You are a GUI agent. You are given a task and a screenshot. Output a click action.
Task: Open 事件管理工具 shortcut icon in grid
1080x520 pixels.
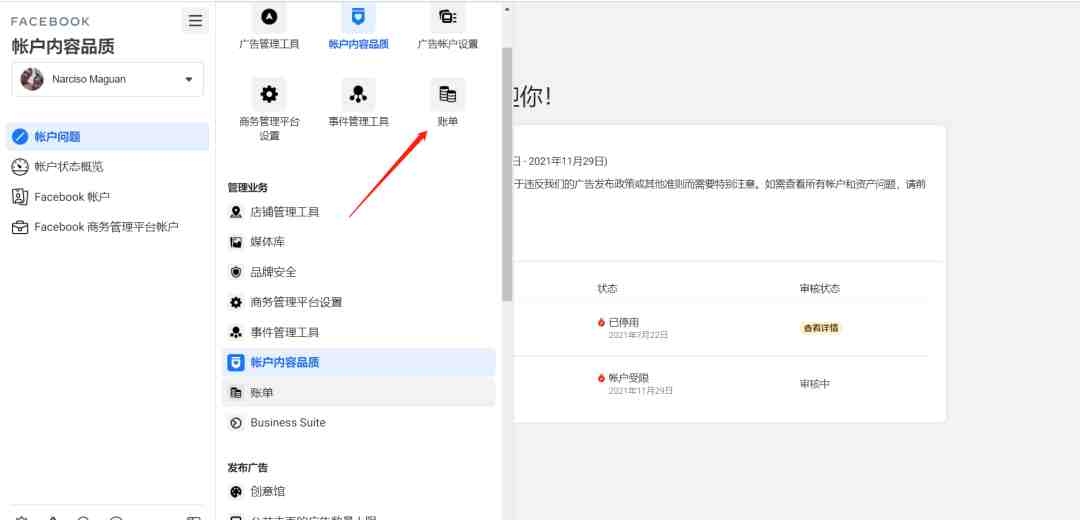(x=358, y=94)
